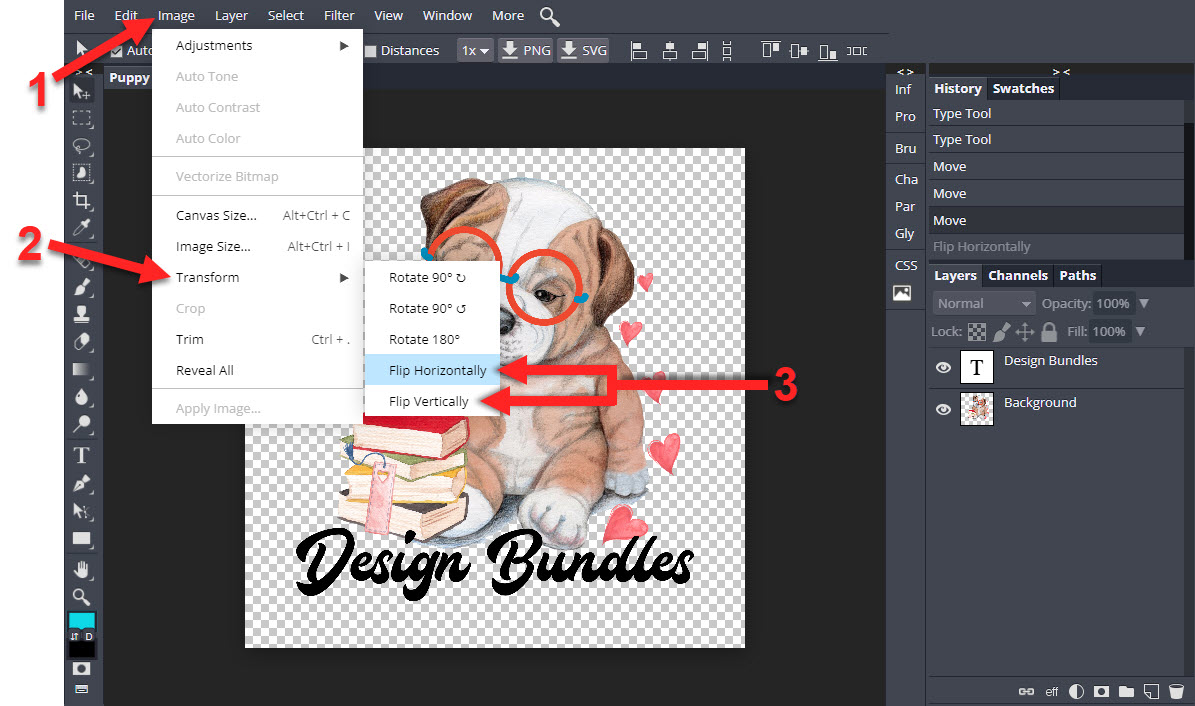1195x706 pixels.
Task: Toggle lock layer position
Action: coord(1025,332)
